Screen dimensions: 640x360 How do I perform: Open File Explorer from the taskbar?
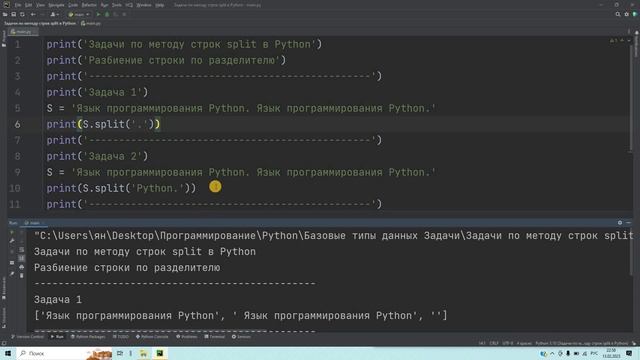pos(143,353)
